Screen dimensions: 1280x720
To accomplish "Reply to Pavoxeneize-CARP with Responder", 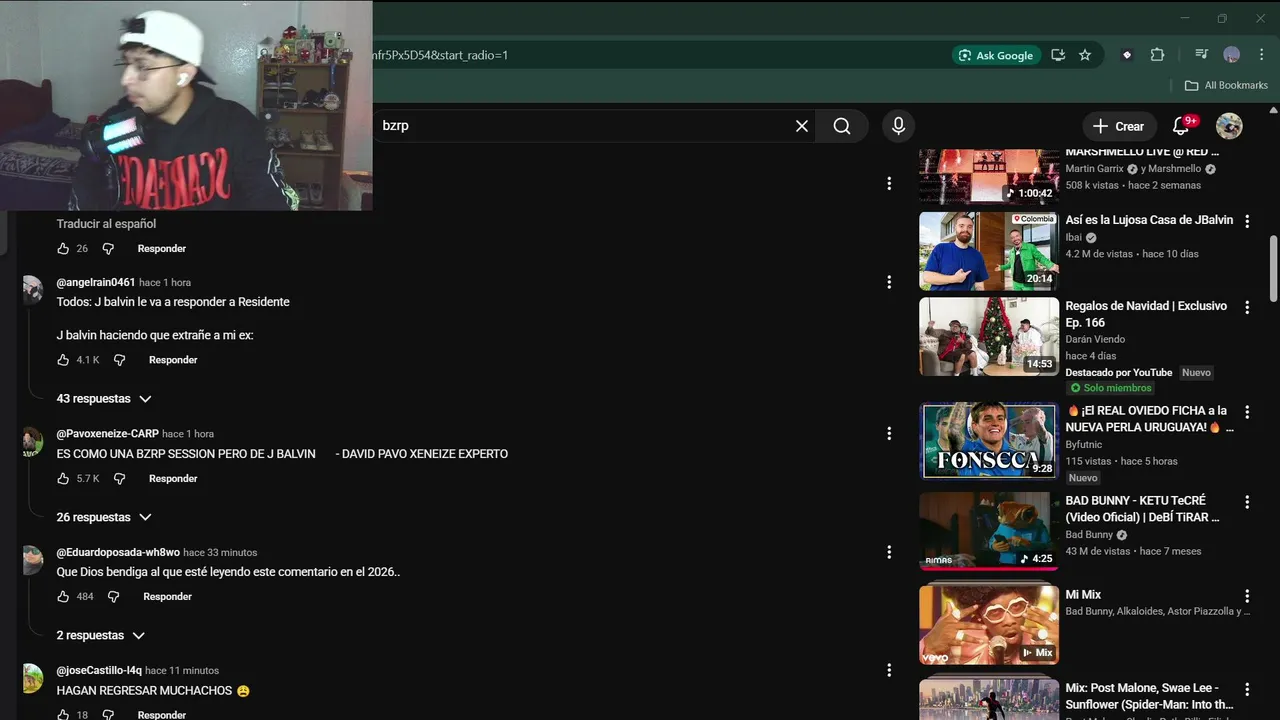I will point(173,479).
